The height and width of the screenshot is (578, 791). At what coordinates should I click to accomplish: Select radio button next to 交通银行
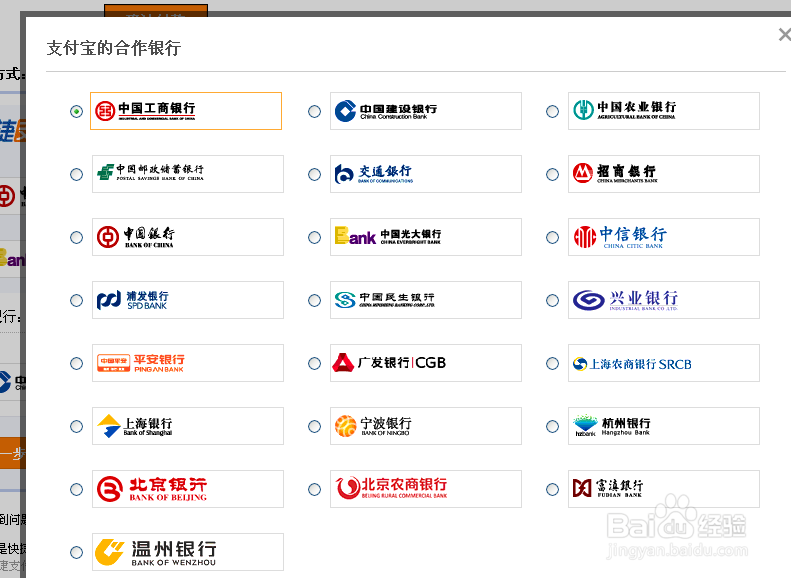click(x=314, y=175)
